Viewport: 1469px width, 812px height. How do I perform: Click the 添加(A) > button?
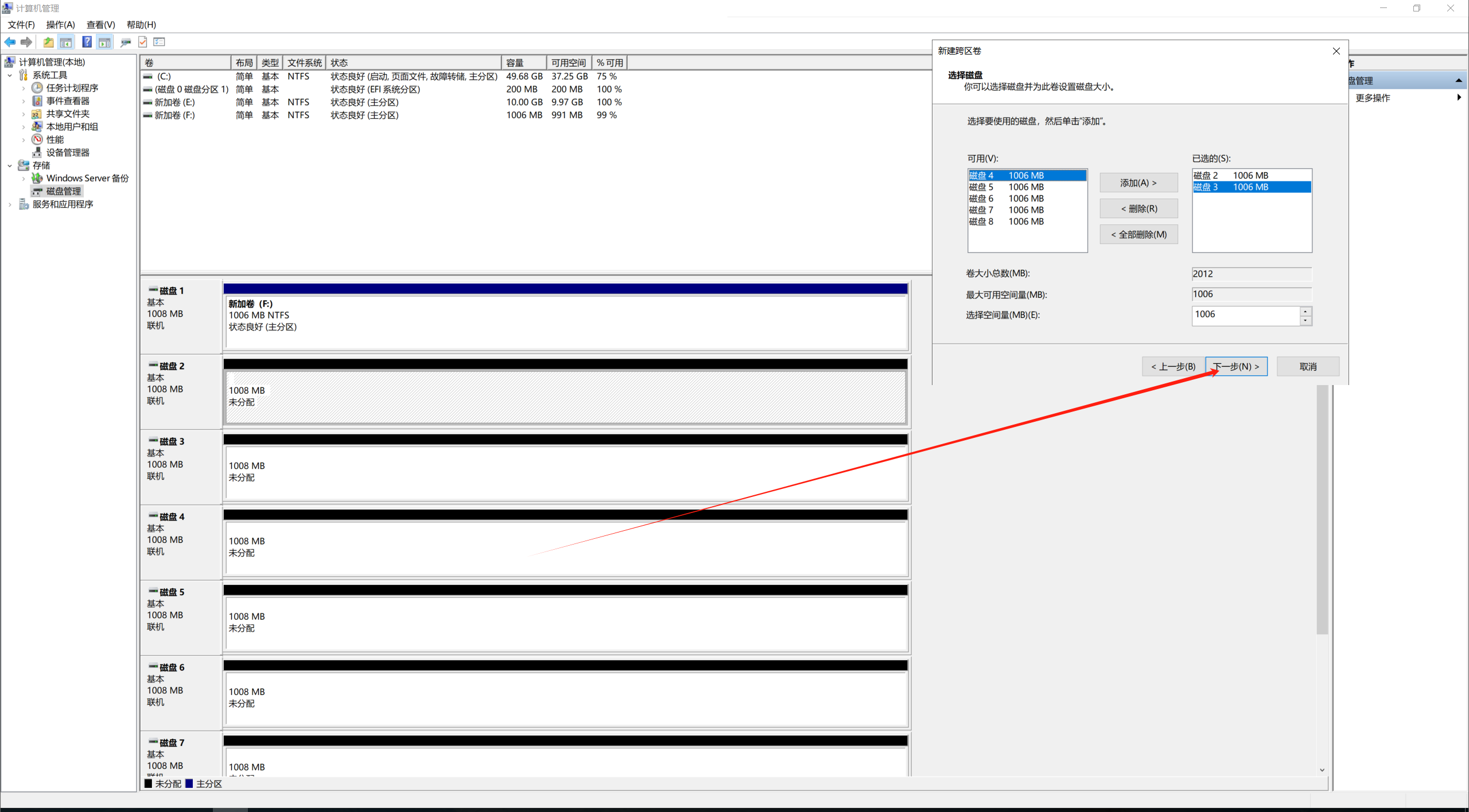point(1138,183)
